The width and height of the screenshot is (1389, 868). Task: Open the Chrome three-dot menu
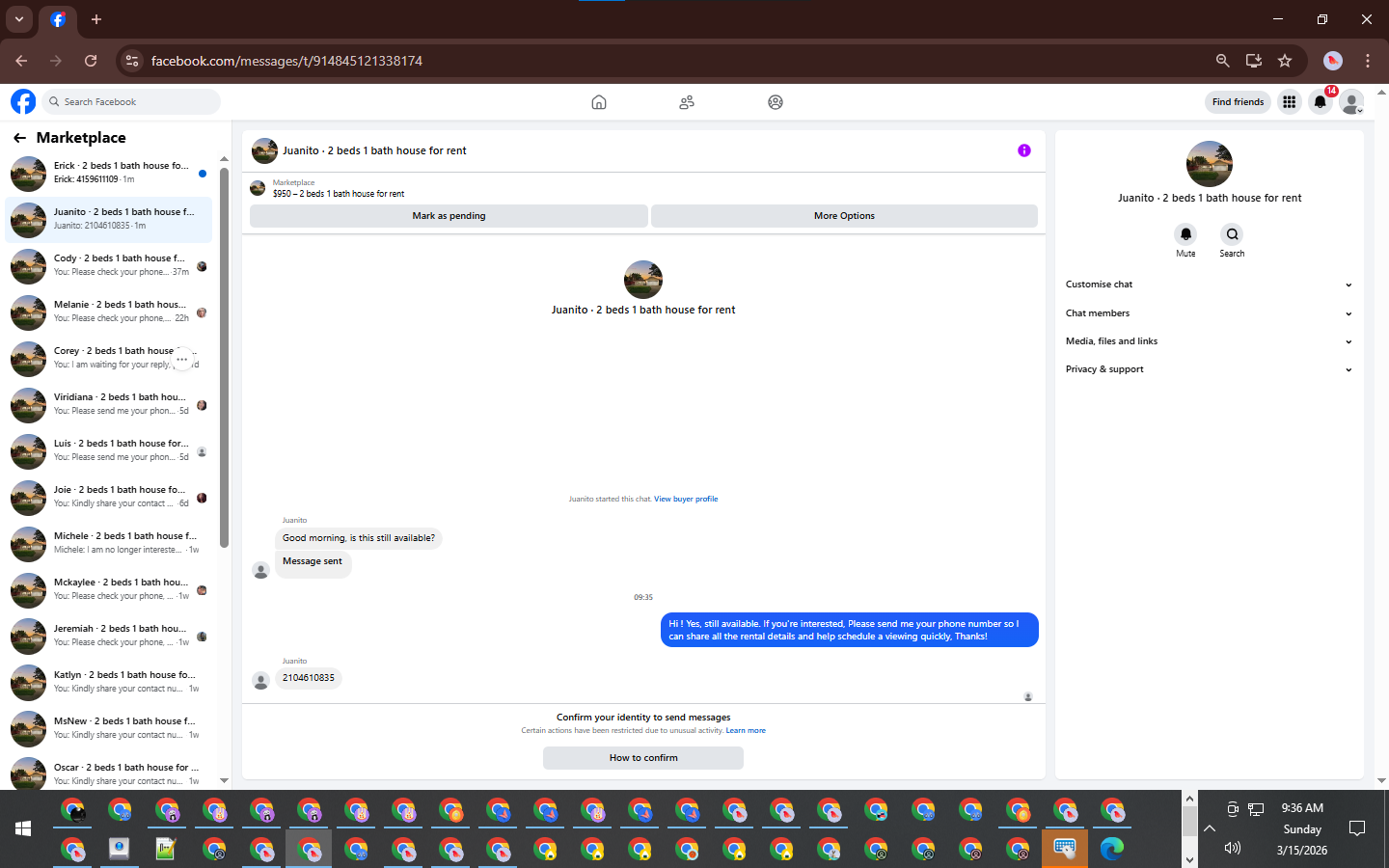(x=1368, y=61)
